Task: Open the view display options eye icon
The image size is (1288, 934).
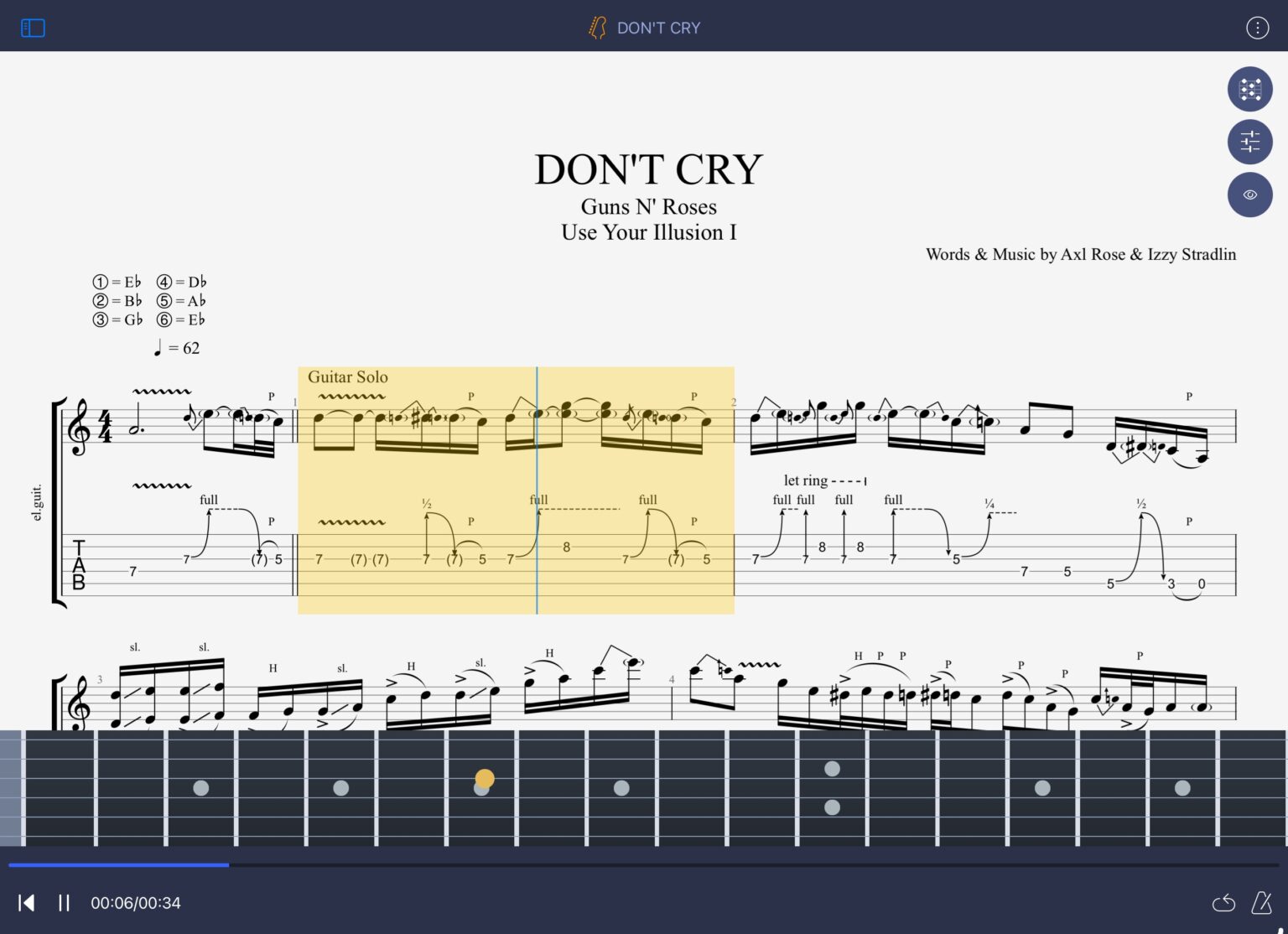Action: (1249, 195)
